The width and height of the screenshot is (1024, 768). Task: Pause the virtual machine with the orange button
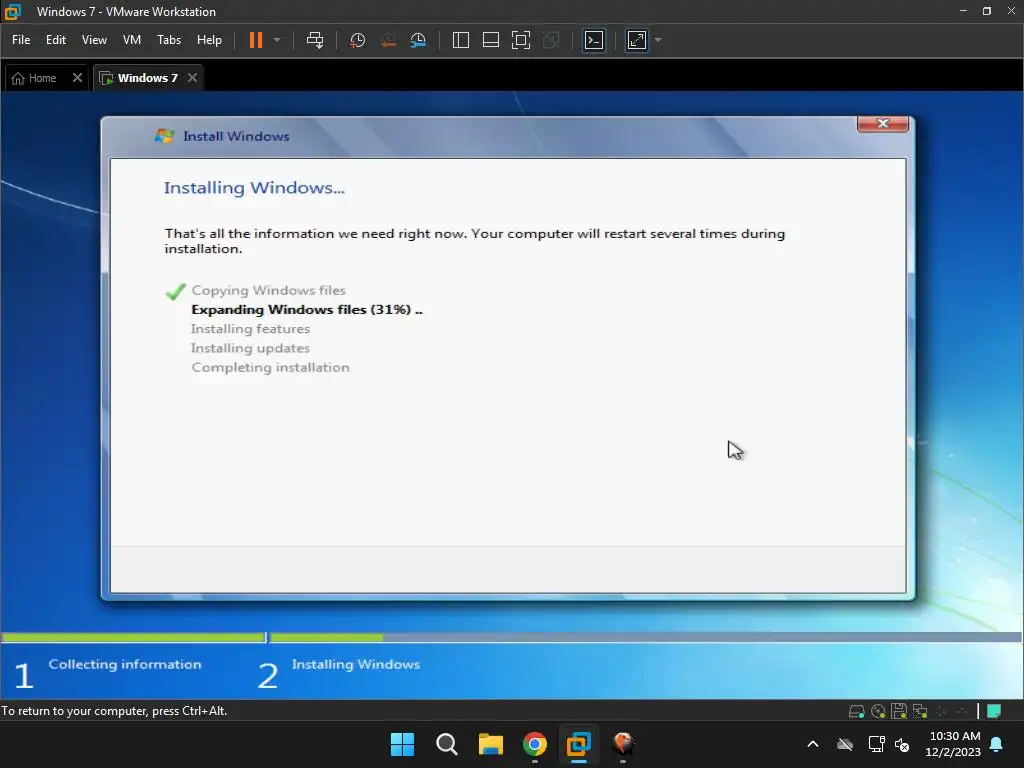(256, 40)
